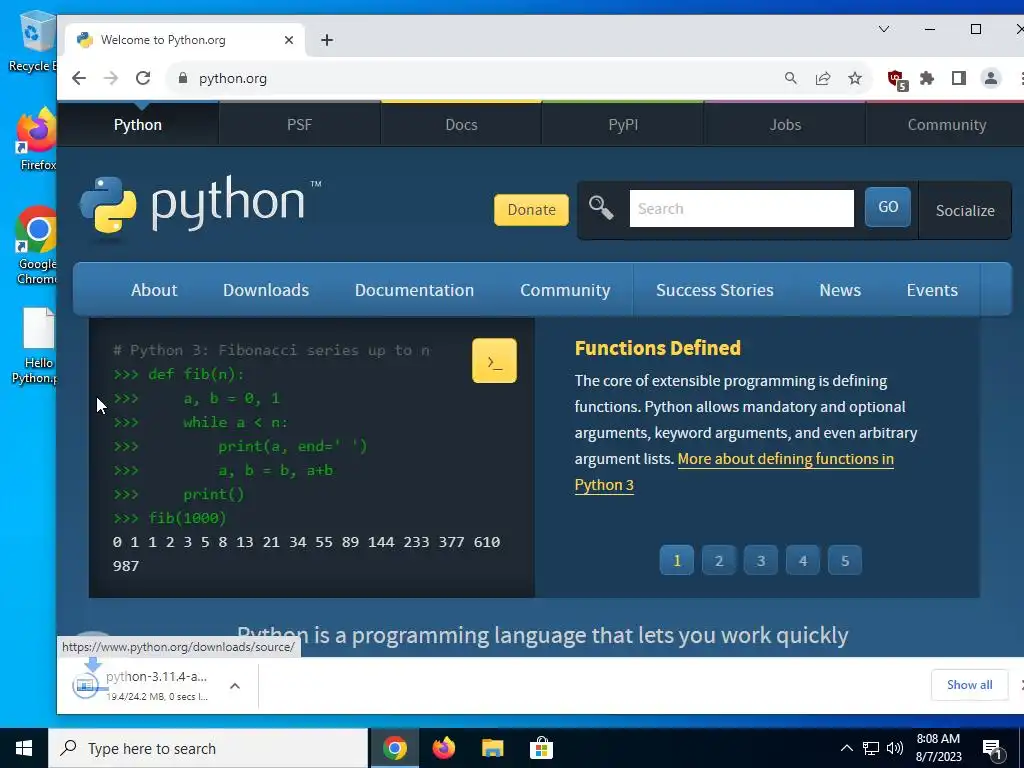Select slide 1 in the carousel

click(x=677, y=560)
